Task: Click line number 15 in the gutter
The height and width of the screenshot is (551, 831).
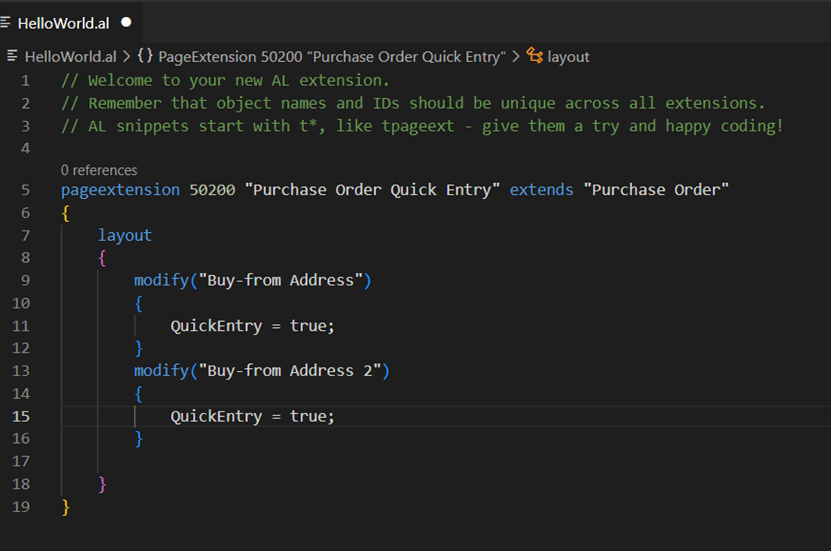Action: [x=21, y=416]
